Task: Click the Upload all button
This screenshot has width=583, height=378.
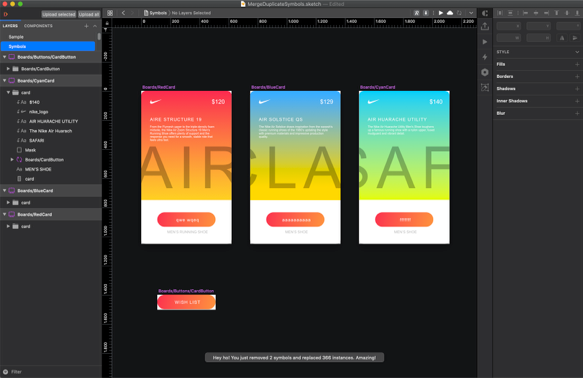Action: [89, 14]
